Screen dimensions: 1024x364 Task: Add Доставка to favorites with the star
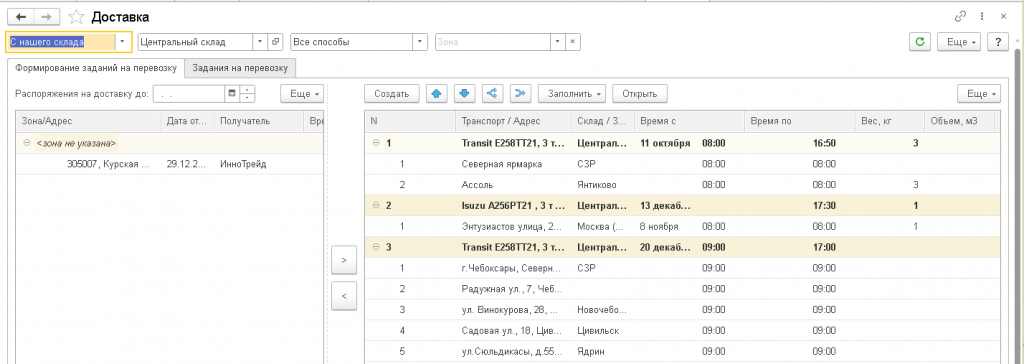click(76, 17)
